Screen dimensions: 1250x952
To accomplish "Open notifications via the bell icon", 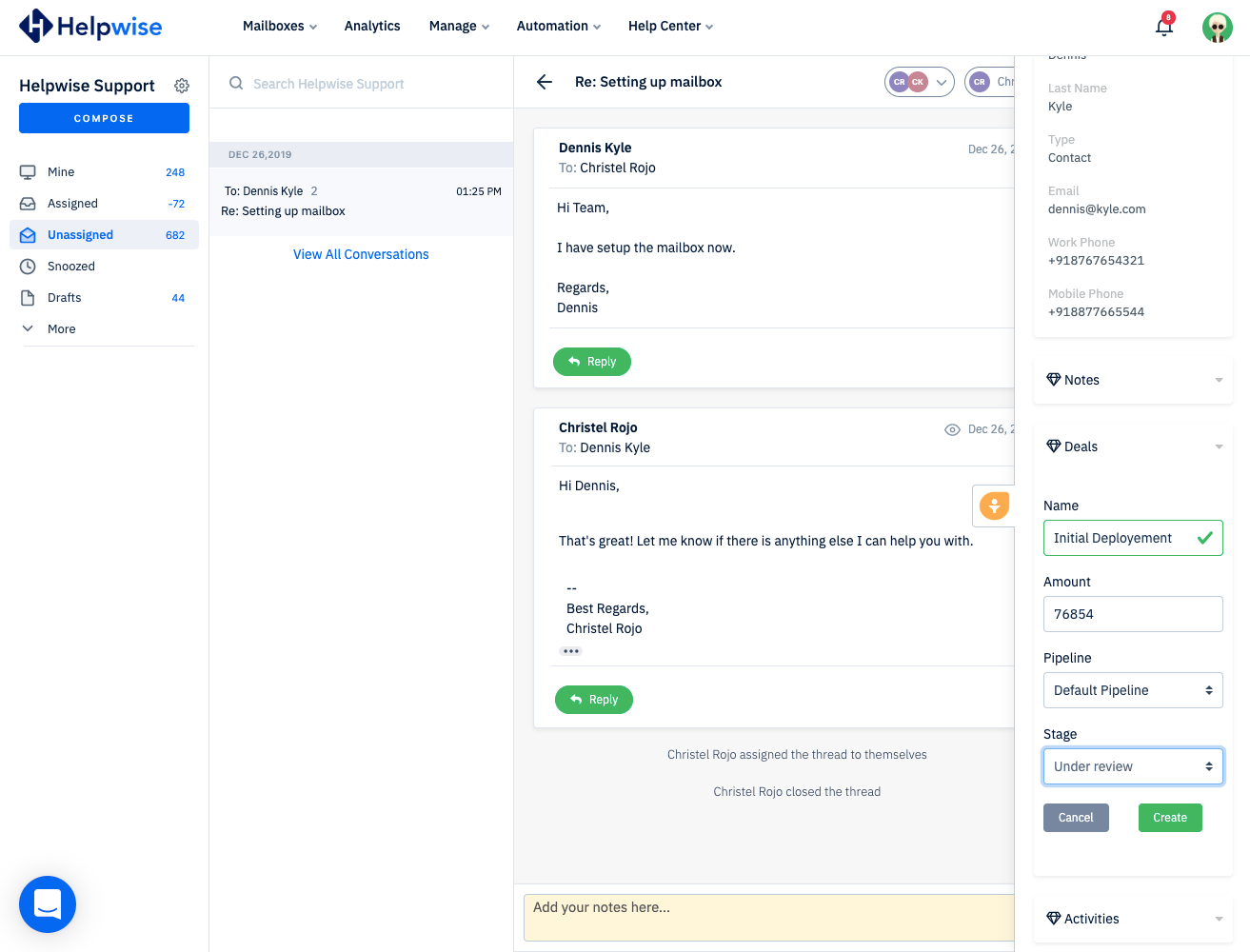I will tap(1163, 27).
